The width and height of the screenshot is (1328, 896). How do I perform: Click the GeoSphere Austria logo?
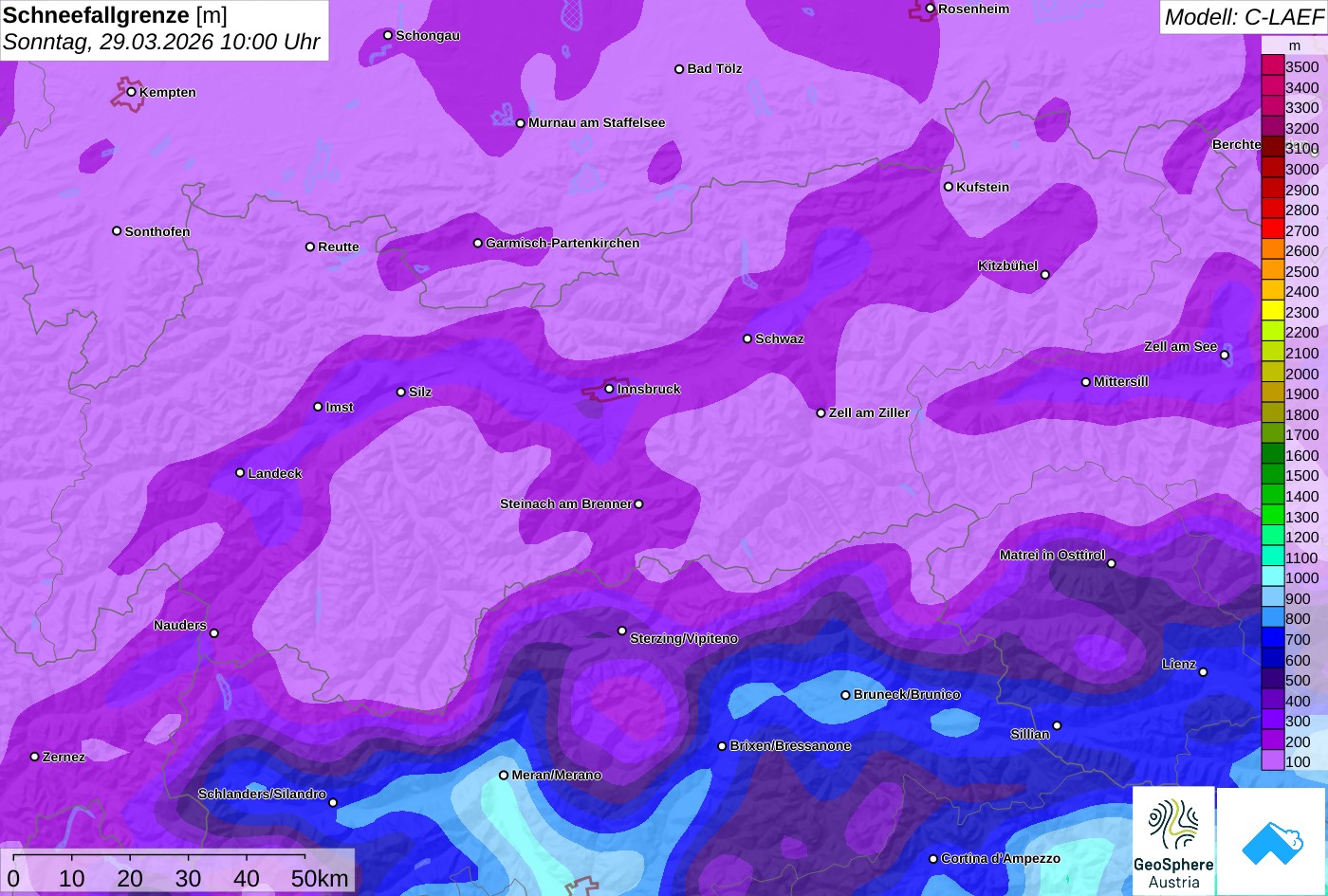(1173, 841)
